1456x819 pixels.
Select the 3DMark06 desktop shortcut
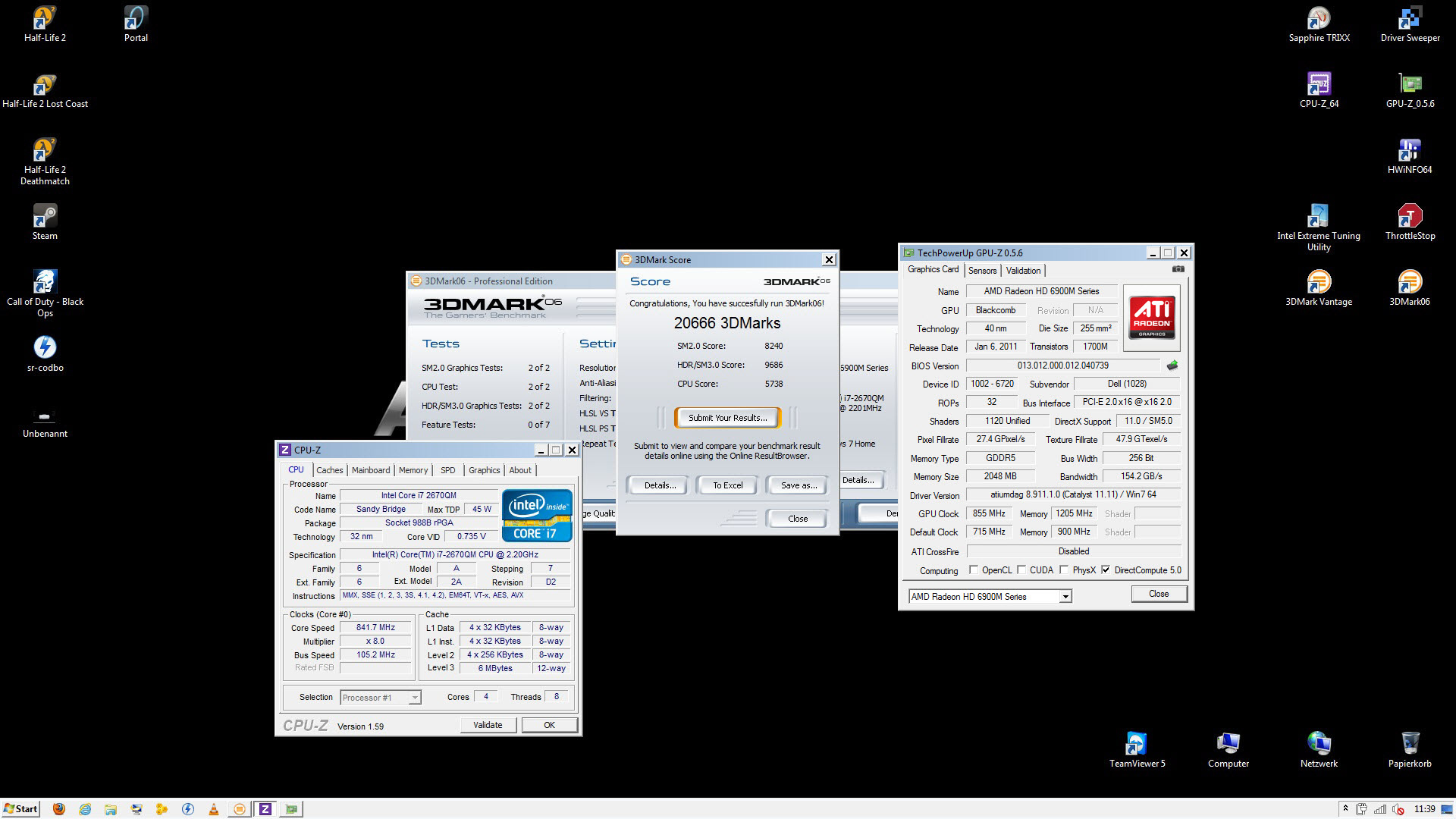[1410, 288]
